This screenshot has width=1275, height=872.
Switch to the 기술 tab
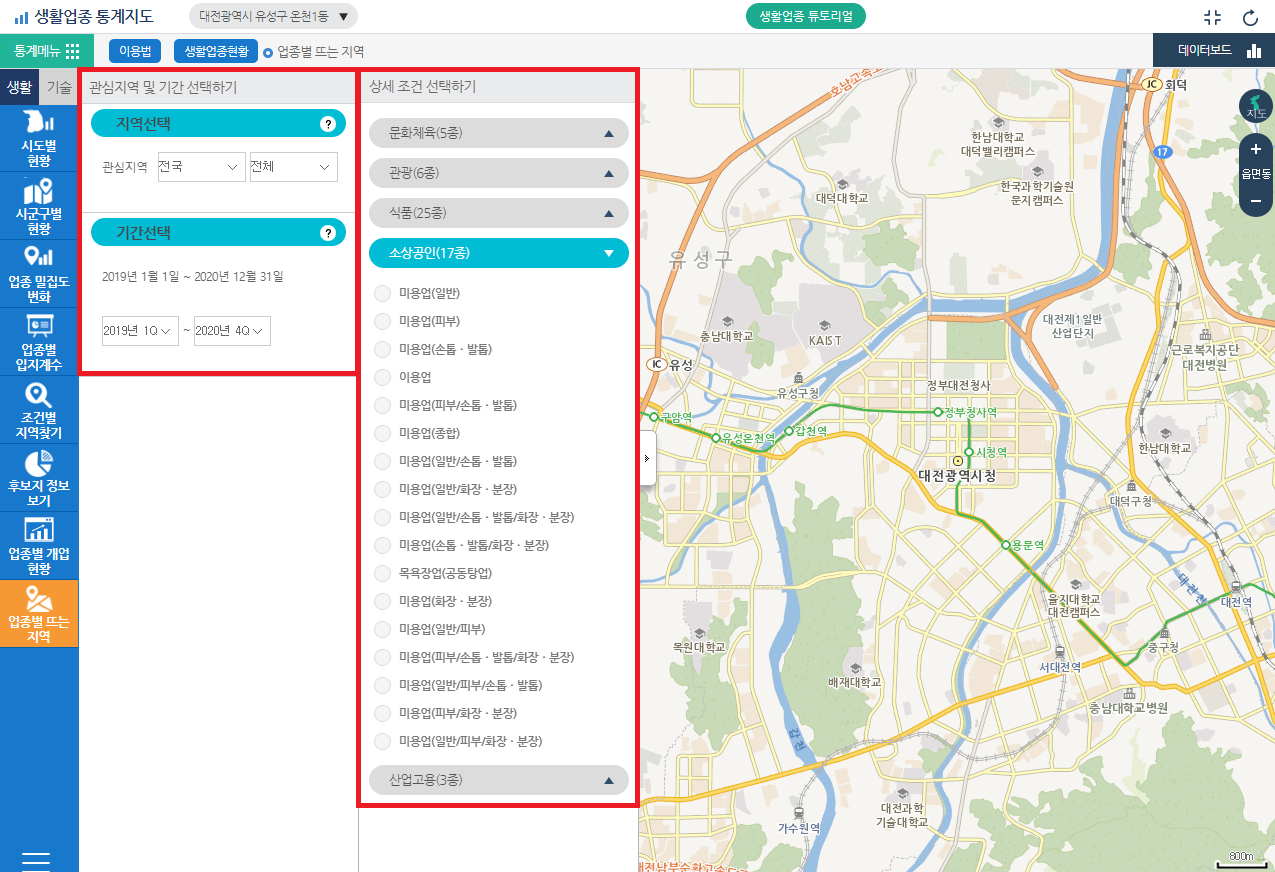59,88
